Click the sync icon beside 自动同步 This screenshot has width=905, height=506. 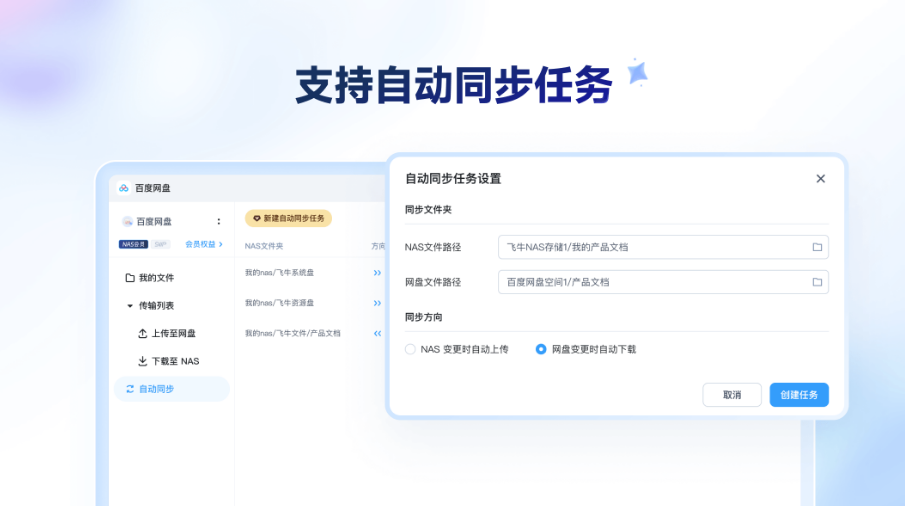click(x=130, y=389)
